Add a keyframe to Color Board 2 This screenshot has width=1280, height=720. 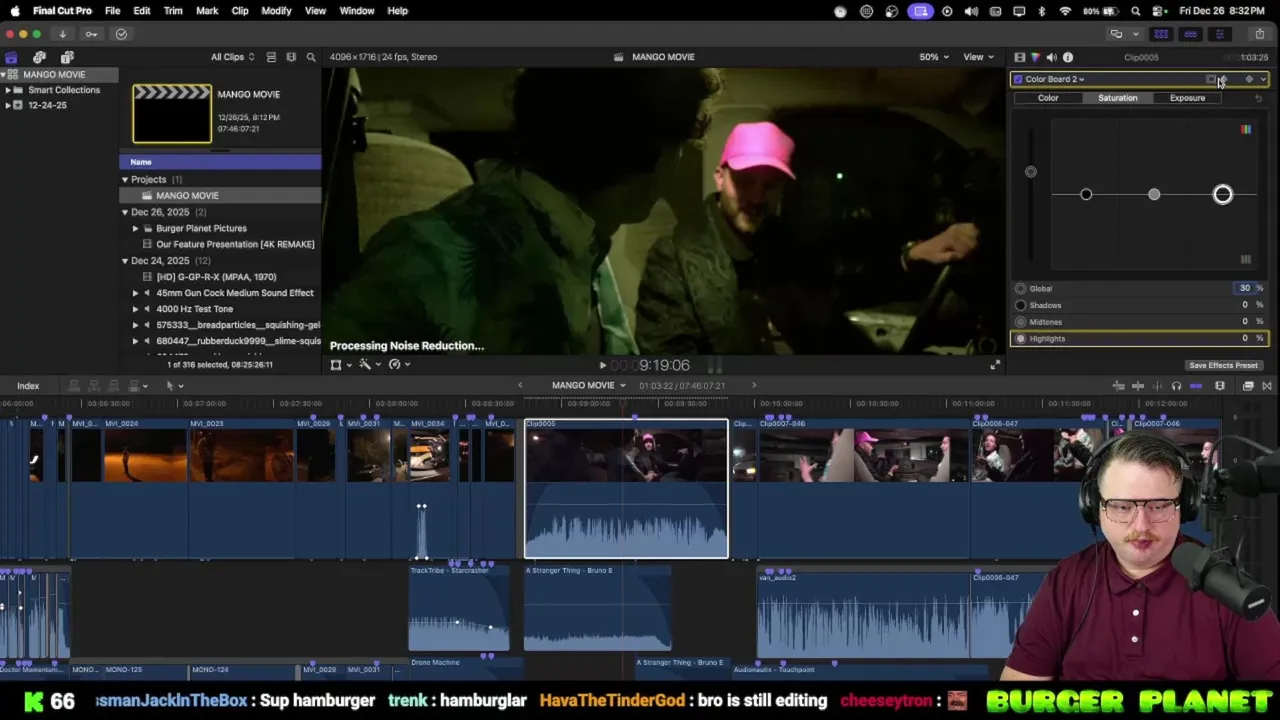pos(1248,79)
